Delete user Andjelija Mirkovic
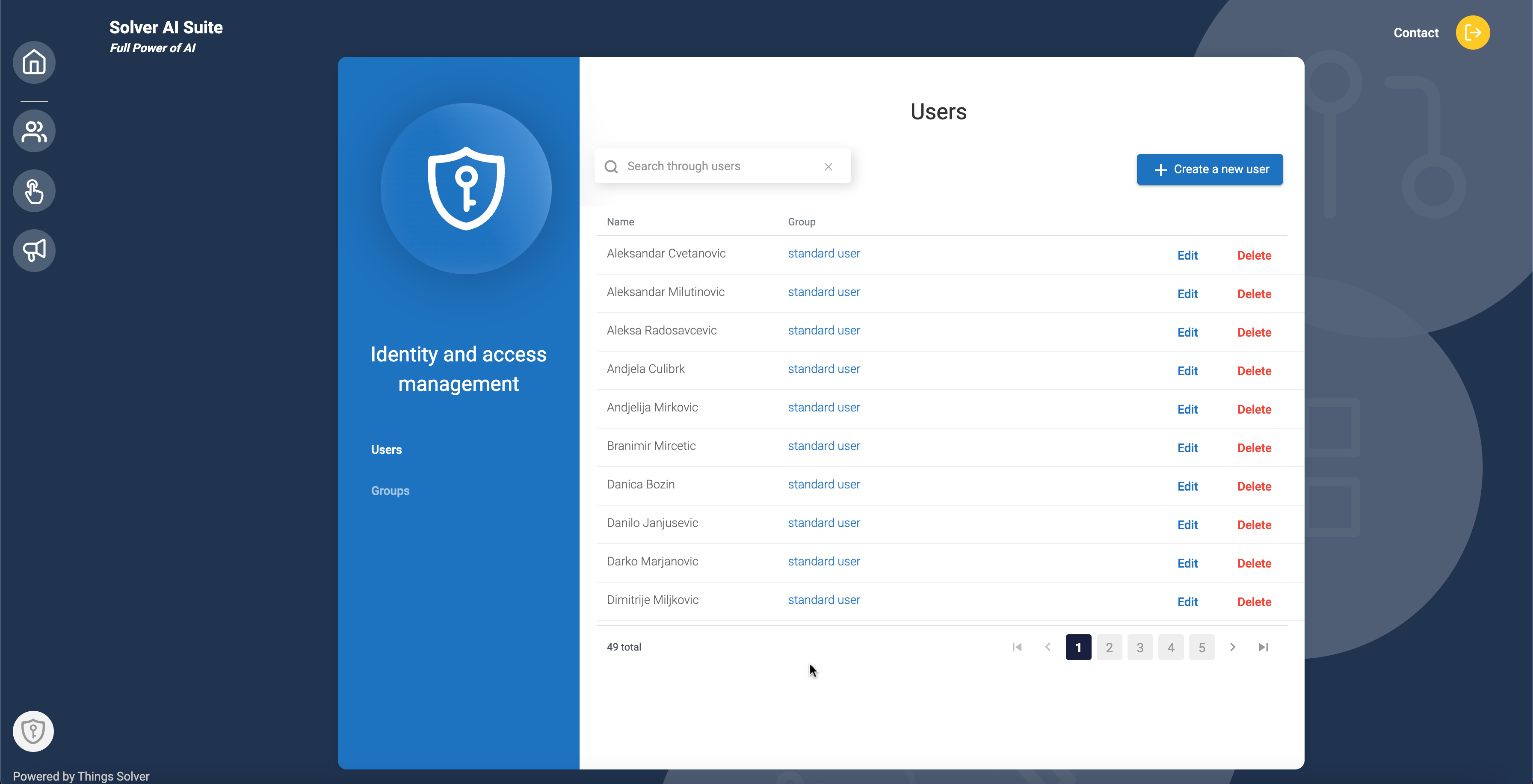The height and width of the screenshot is (784, 1533). coord(1255,410)
